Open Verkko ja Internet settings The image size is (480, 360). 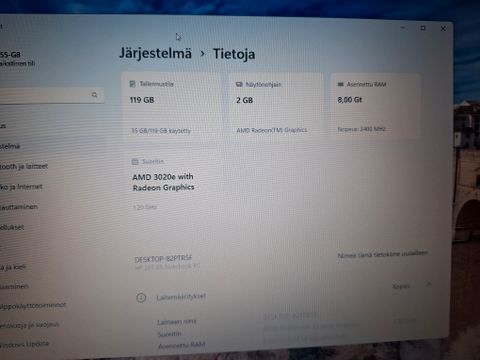(21, 187)
